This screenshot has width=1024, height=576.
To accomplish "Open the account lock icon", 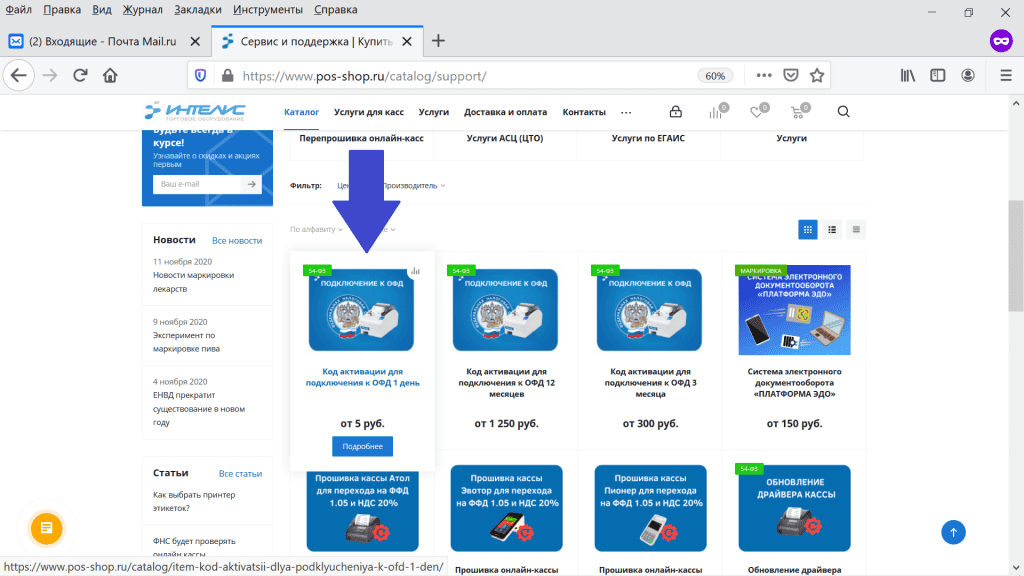I will click(x=676, y=112).
